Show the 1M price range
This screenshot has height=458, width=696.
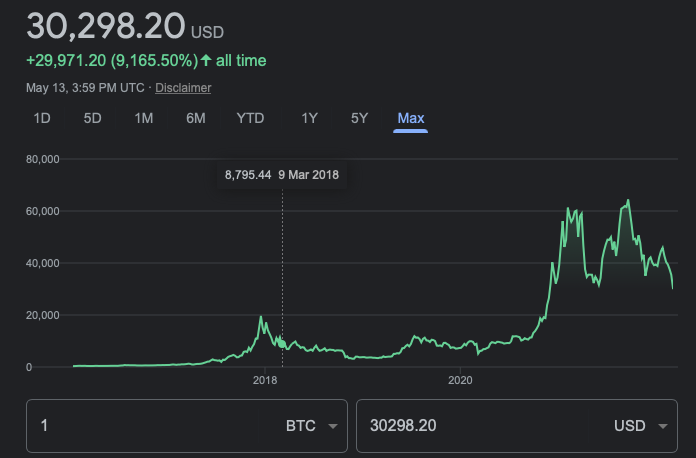144,118
